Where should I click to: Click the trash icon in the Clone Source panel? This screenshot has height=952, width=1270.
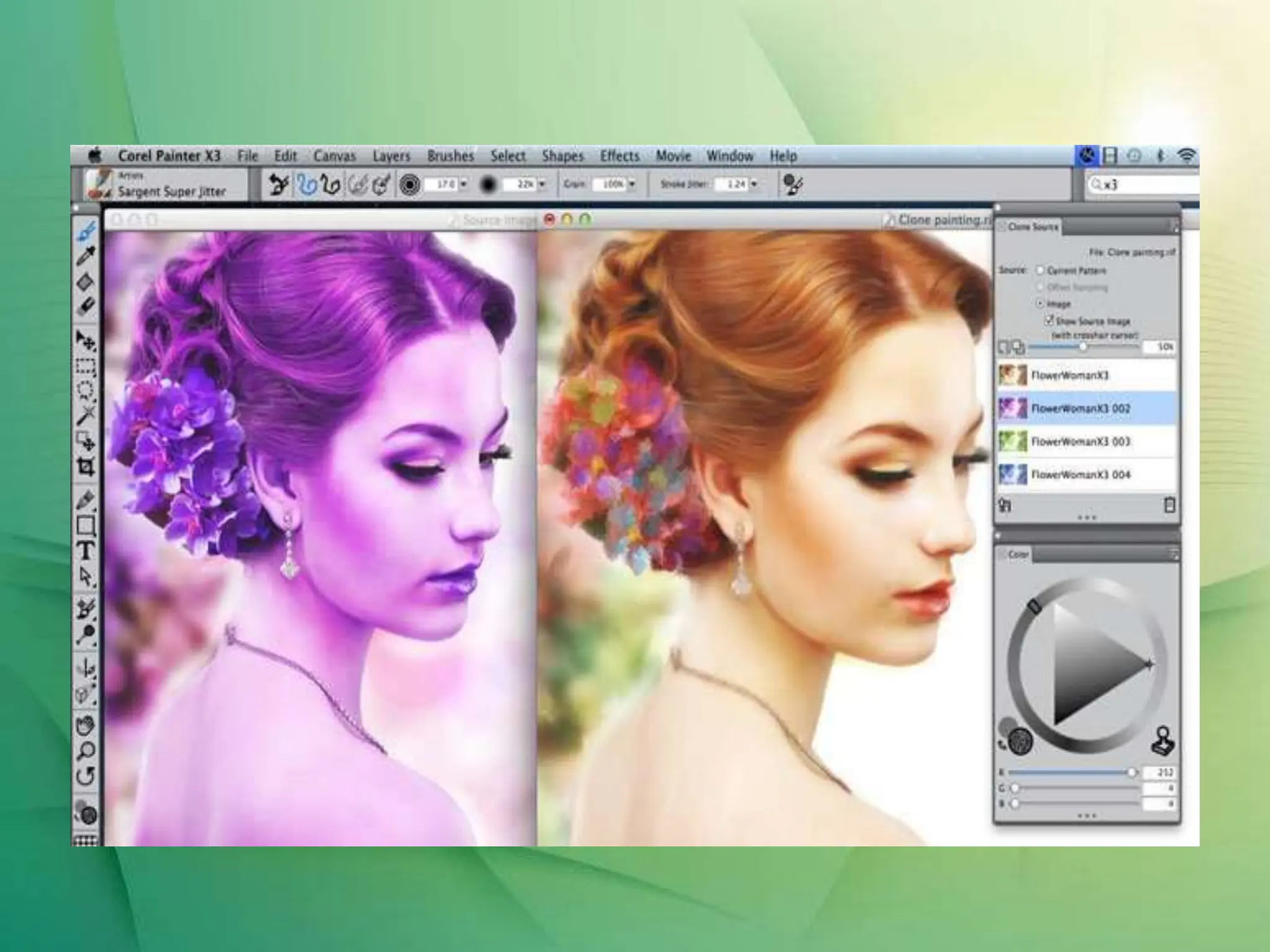[1169, 505]
